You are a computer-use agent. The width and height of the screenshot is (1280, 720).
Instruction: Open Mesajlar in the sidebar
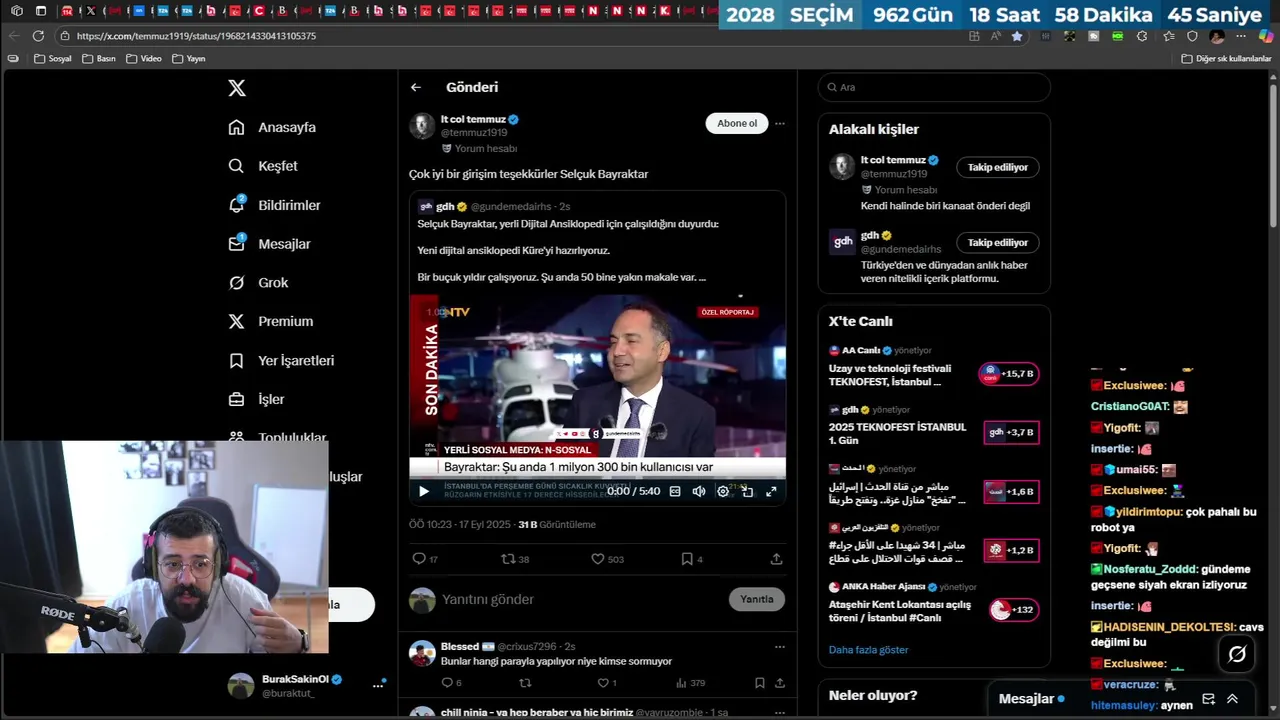click(x=270, y=244)
